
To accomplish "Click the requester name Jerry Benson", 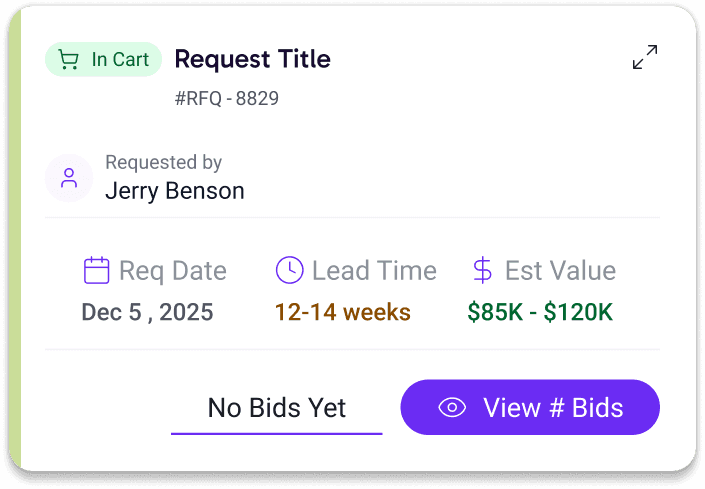I will pos(175,190).
